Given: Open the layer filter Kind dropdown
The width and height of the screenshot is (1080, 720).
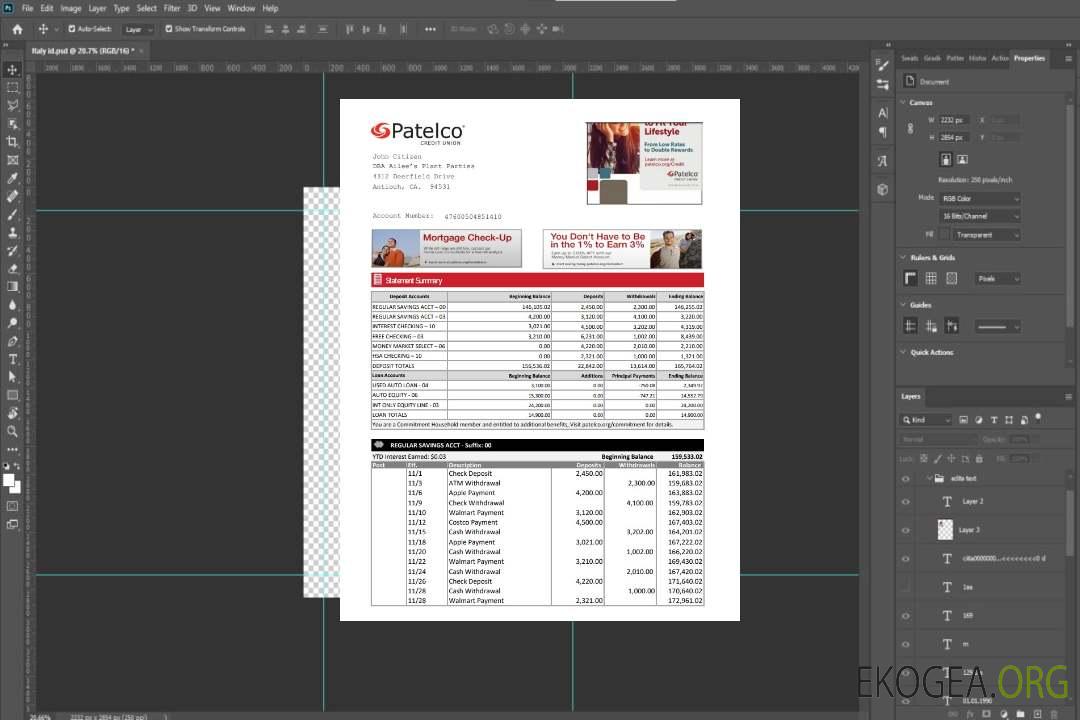Looking at the screenshot, I should coord(926,420).
